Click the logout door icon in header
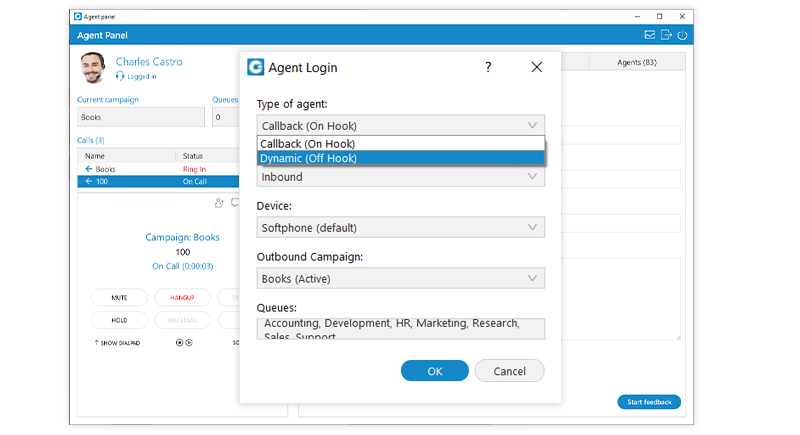 click(666, 35)
